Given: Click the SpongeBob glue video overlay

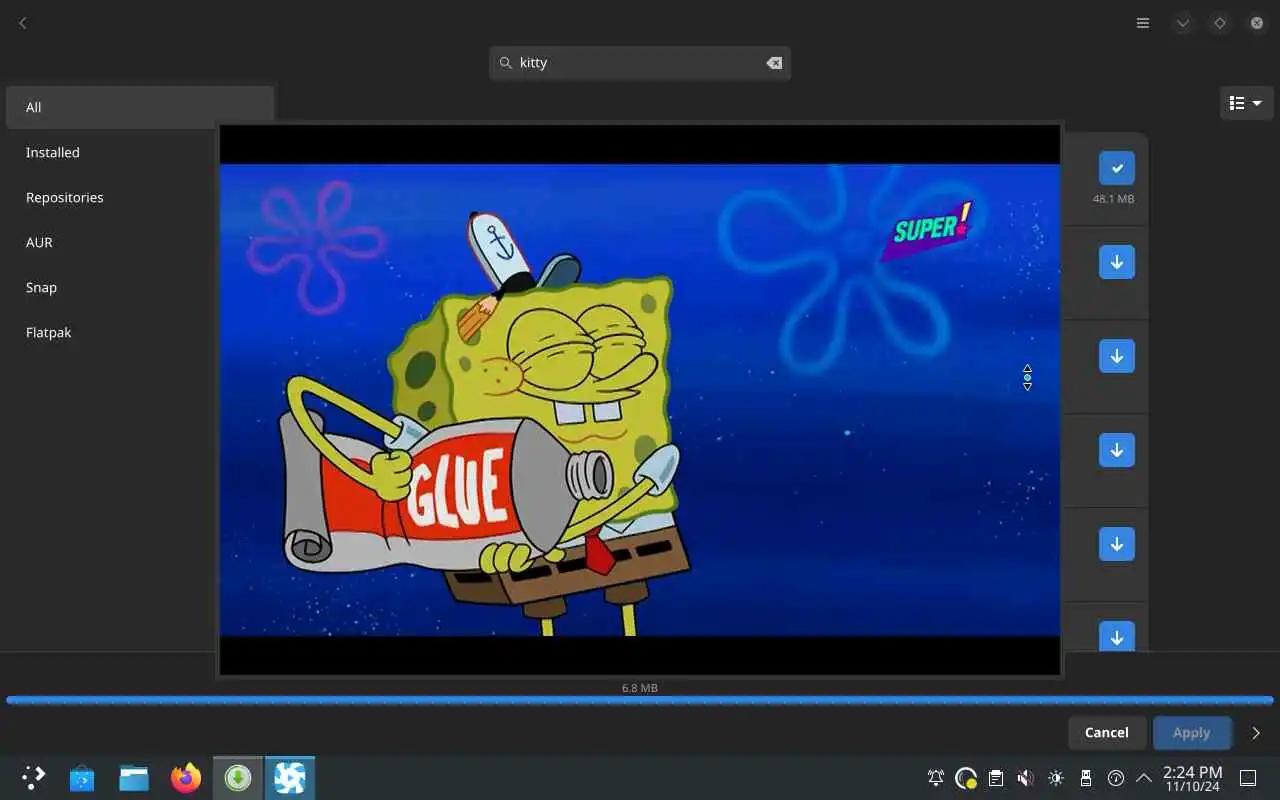Looking at the screenshot, I should (x=640, y=400).
